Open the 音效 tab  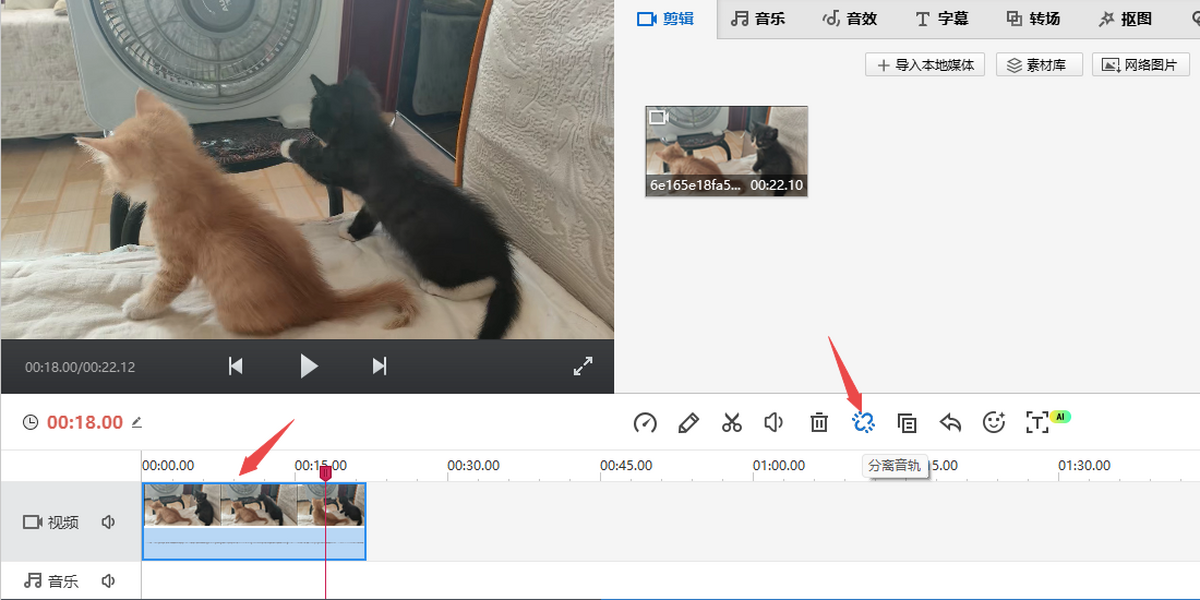tap(850, 18)
